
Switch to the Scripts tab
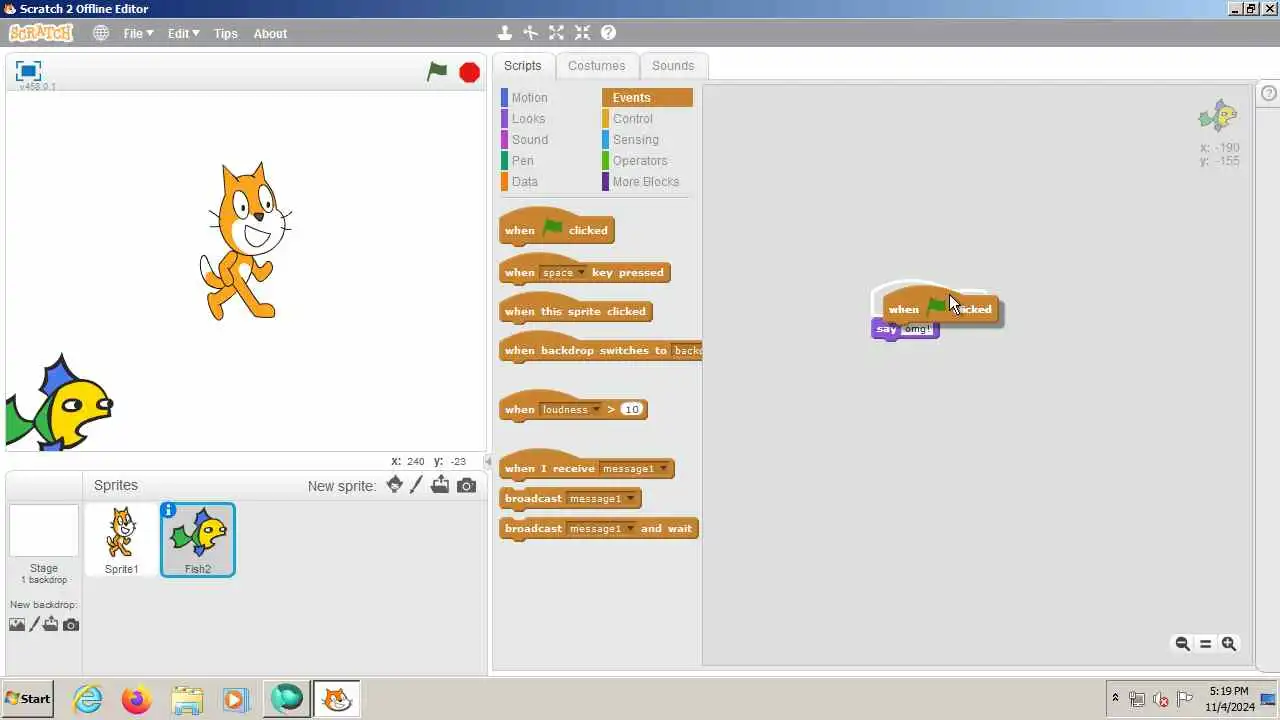(x=522, y=65)
